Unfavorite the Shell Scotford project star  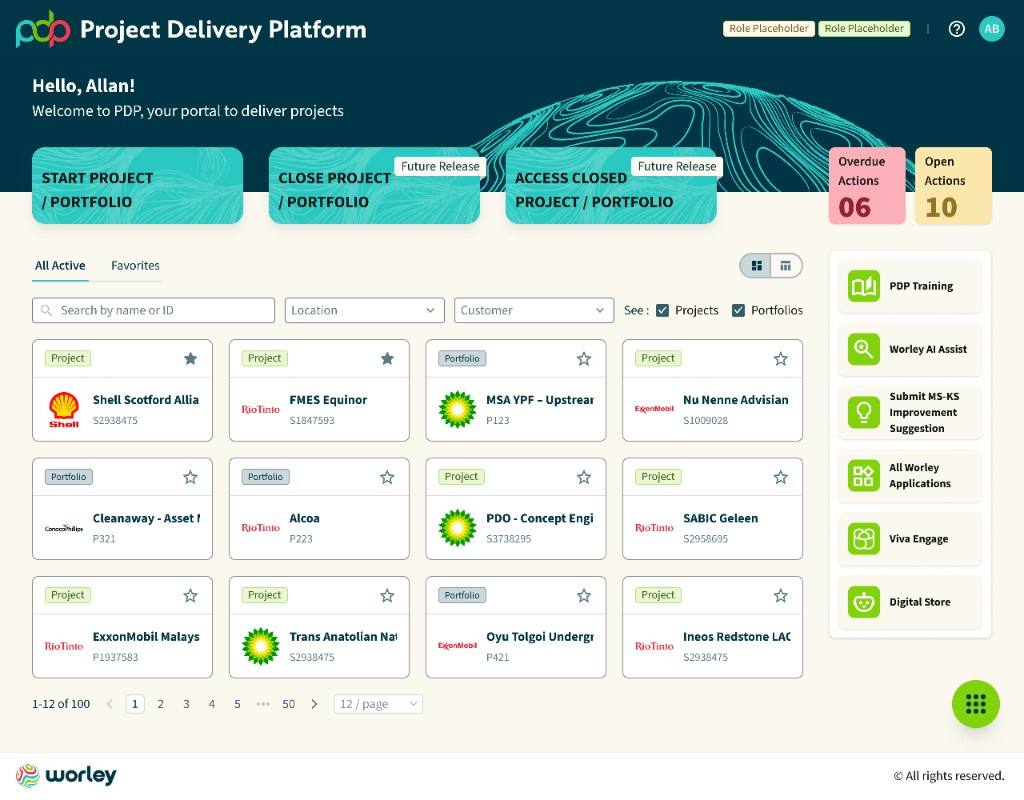[190, 359]
